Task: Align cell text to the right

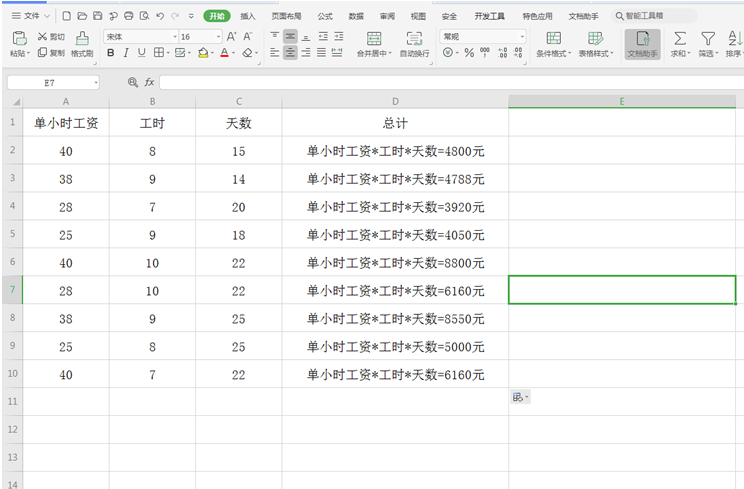Action: click(306, 53)
